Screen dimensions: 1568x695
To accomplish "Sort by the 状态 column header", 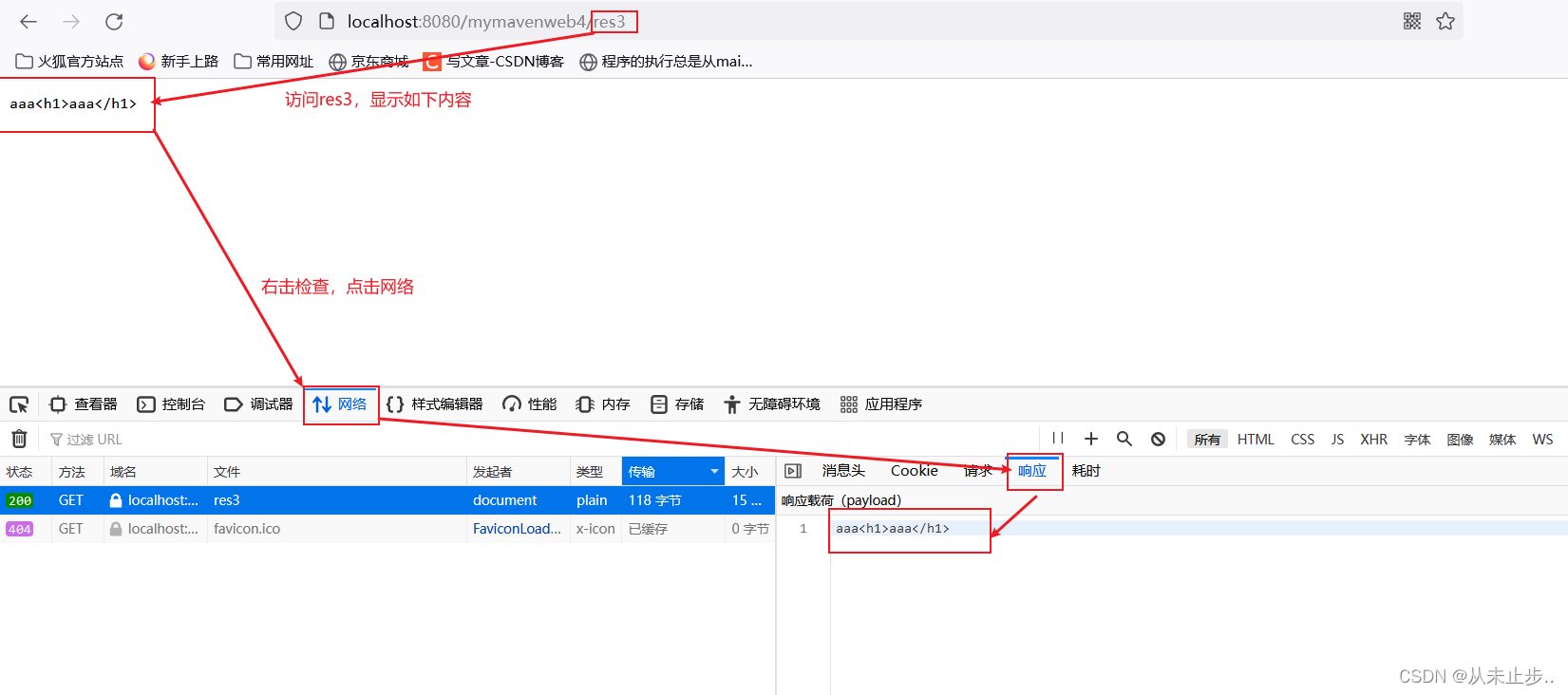I will (26, 472).
